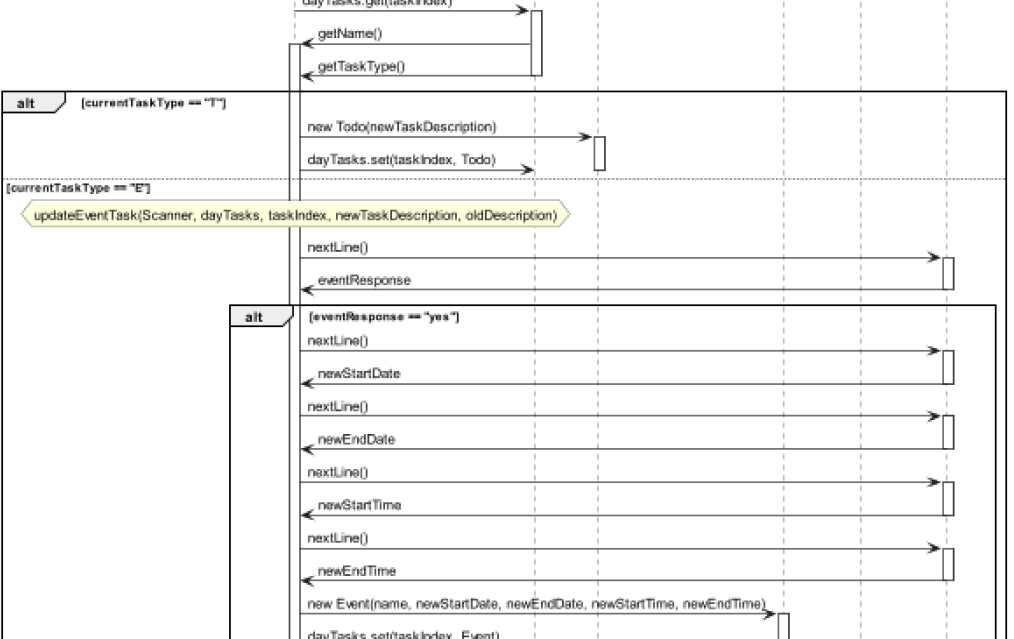Click the getName() message label
Viewport: 1014px width, 639px height.
pyautogui.click(x=349, y=34)
